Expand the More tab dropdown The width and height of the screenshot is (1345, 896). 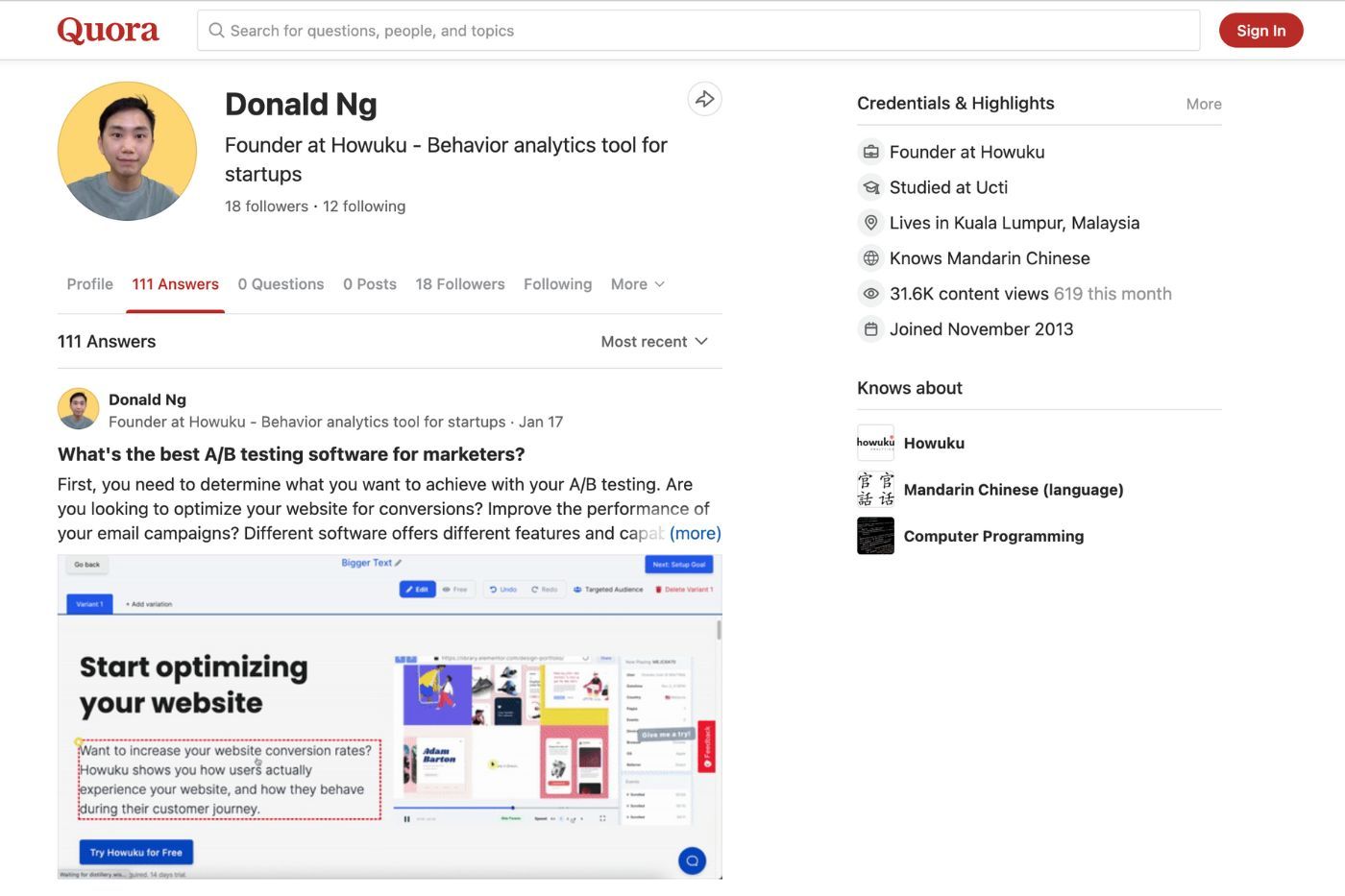pos(638,284)
